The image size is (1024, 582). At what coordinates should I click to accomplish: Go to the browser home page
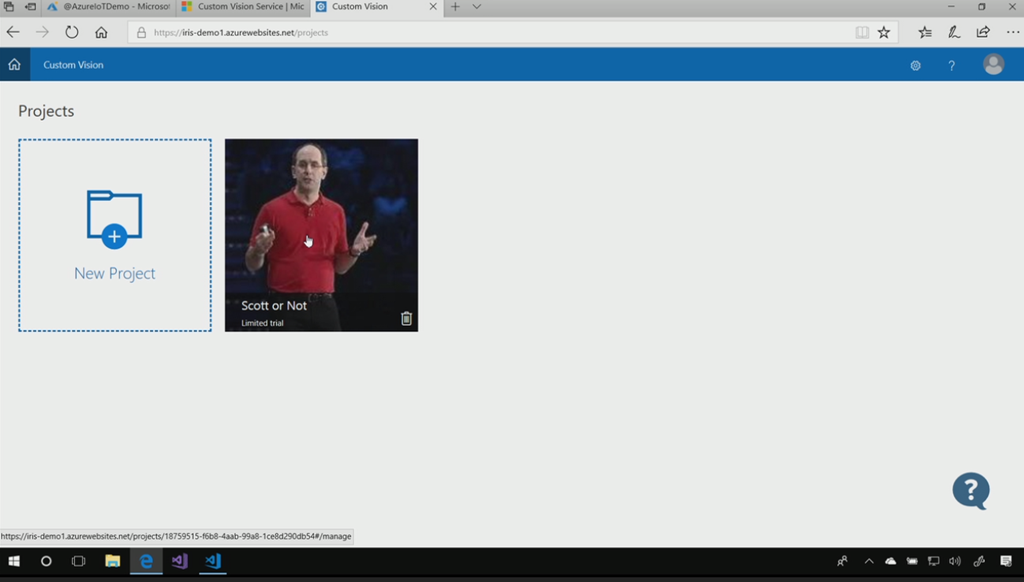tap(101, 32)
